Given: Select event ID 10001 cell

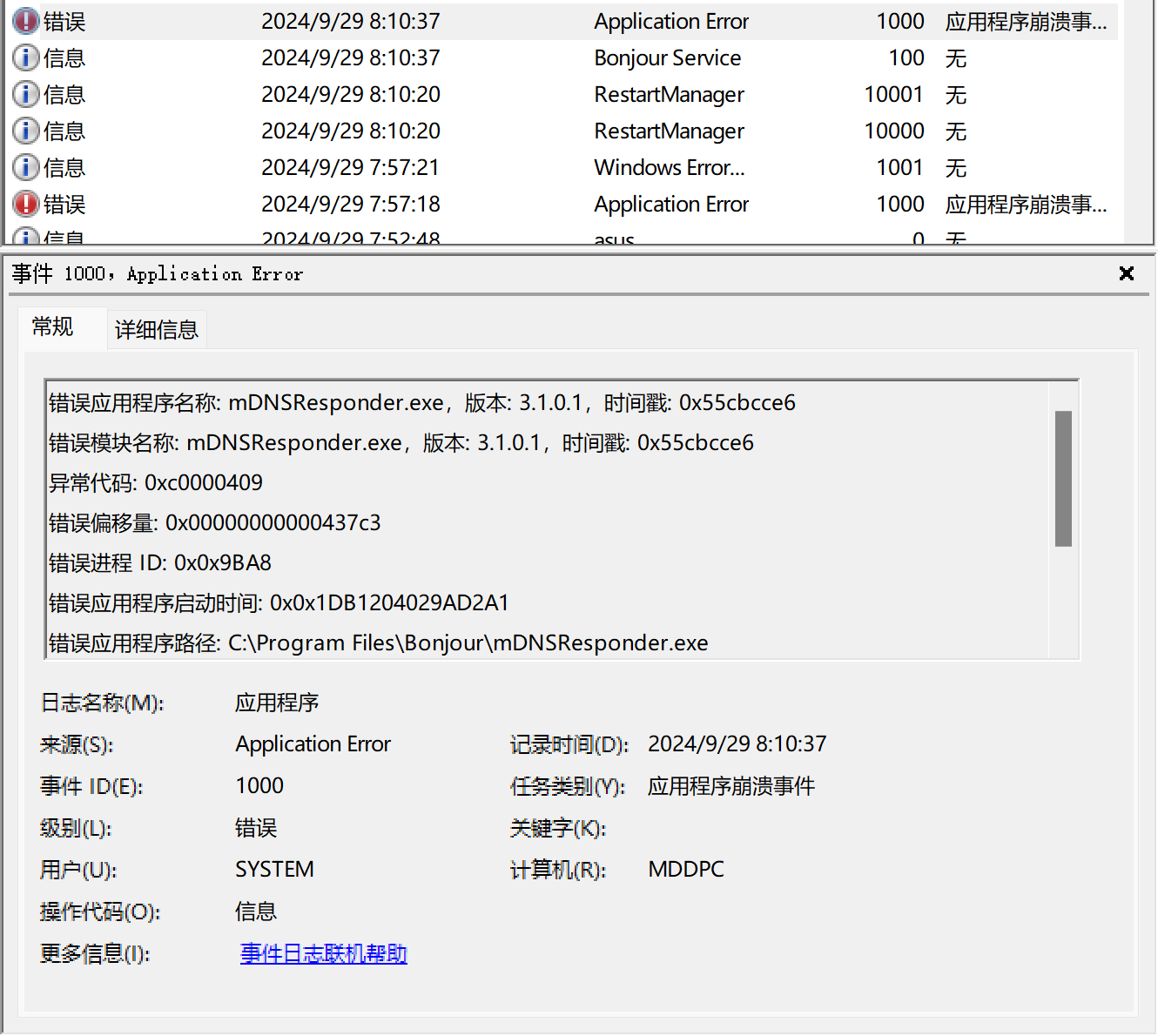Looking at the screenshot, I should click(893, 94).
